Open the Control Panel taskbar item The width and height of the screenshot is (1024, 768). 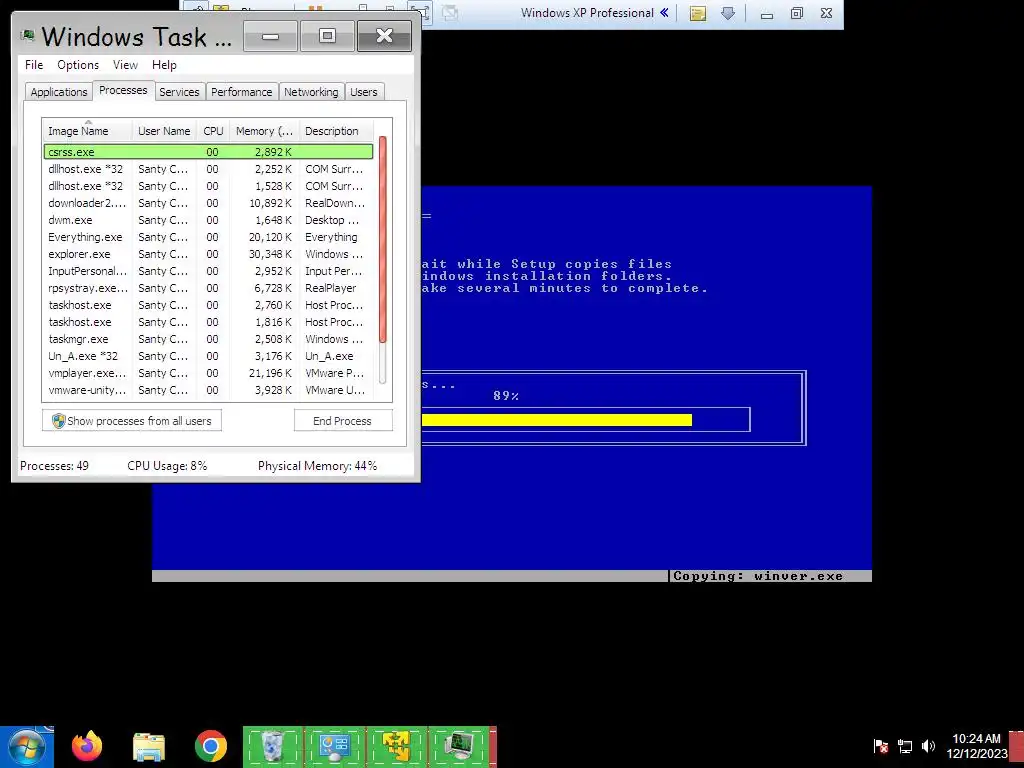335,746
